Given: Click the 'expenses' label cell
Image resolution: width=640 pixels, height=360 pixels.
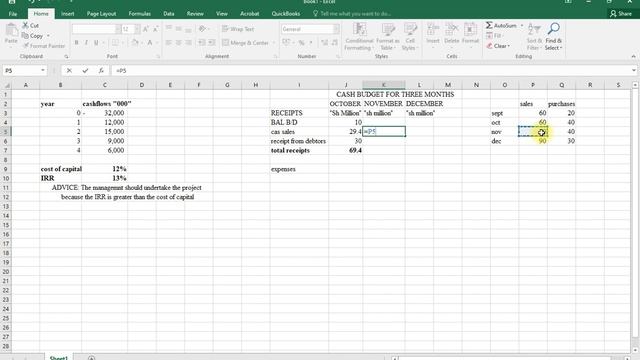Looking at the screenshot, I should [x=299, y=169].
